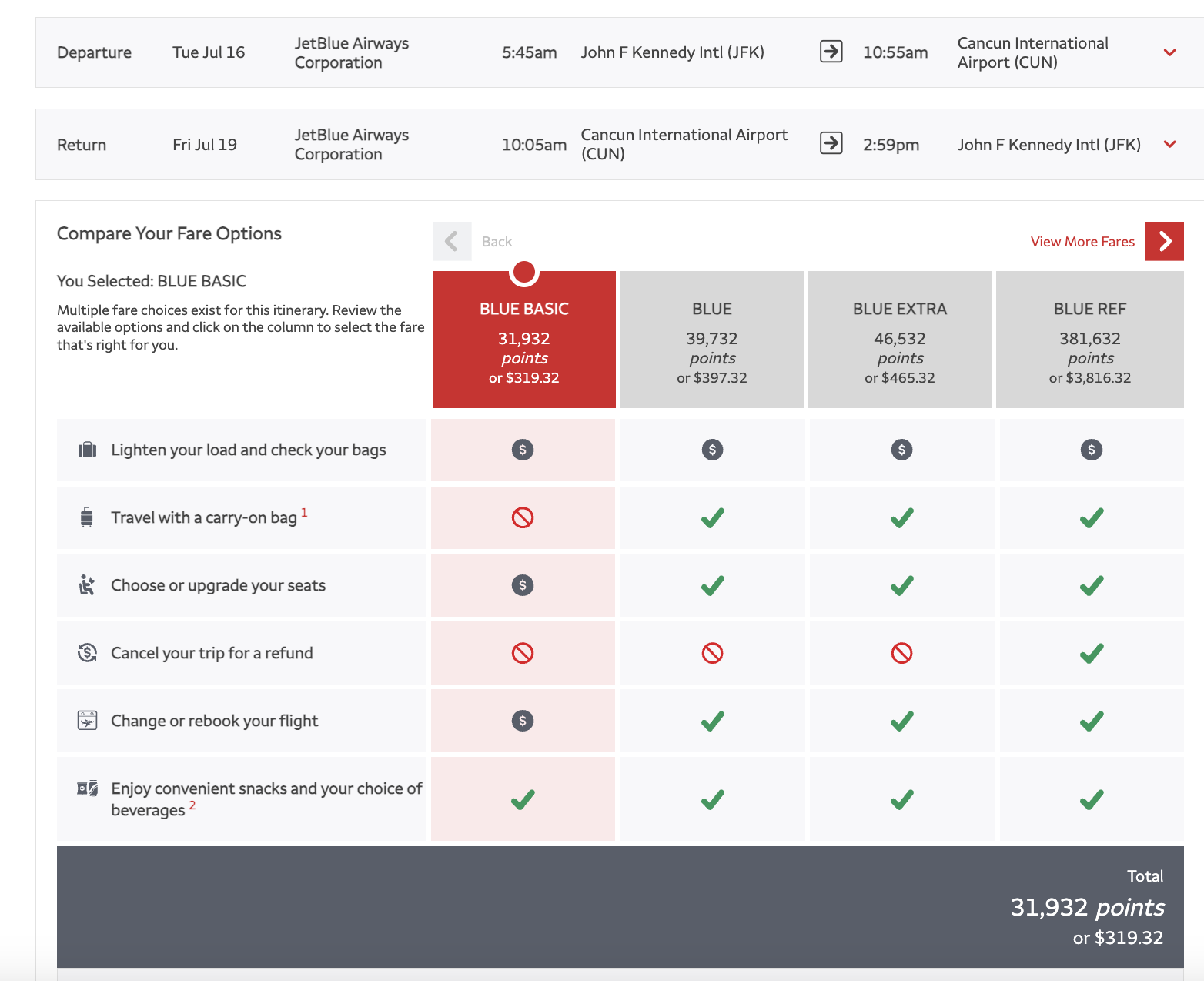Expand the Departure flight details chevron

coord(1169,52)
